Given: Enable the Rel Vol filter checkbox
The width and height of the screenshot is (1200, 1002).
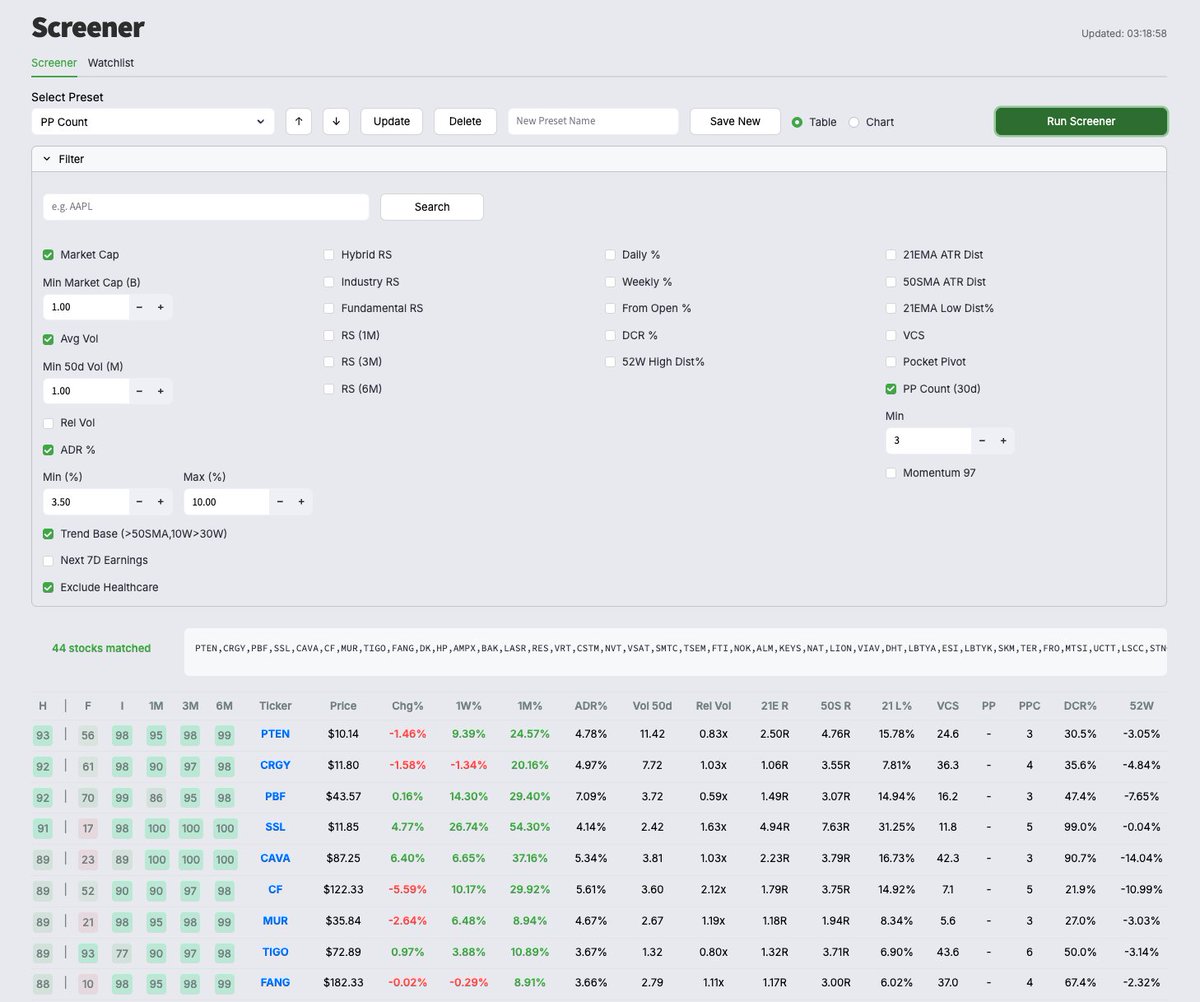Looking at the screenshot, I should click(47, 423).
